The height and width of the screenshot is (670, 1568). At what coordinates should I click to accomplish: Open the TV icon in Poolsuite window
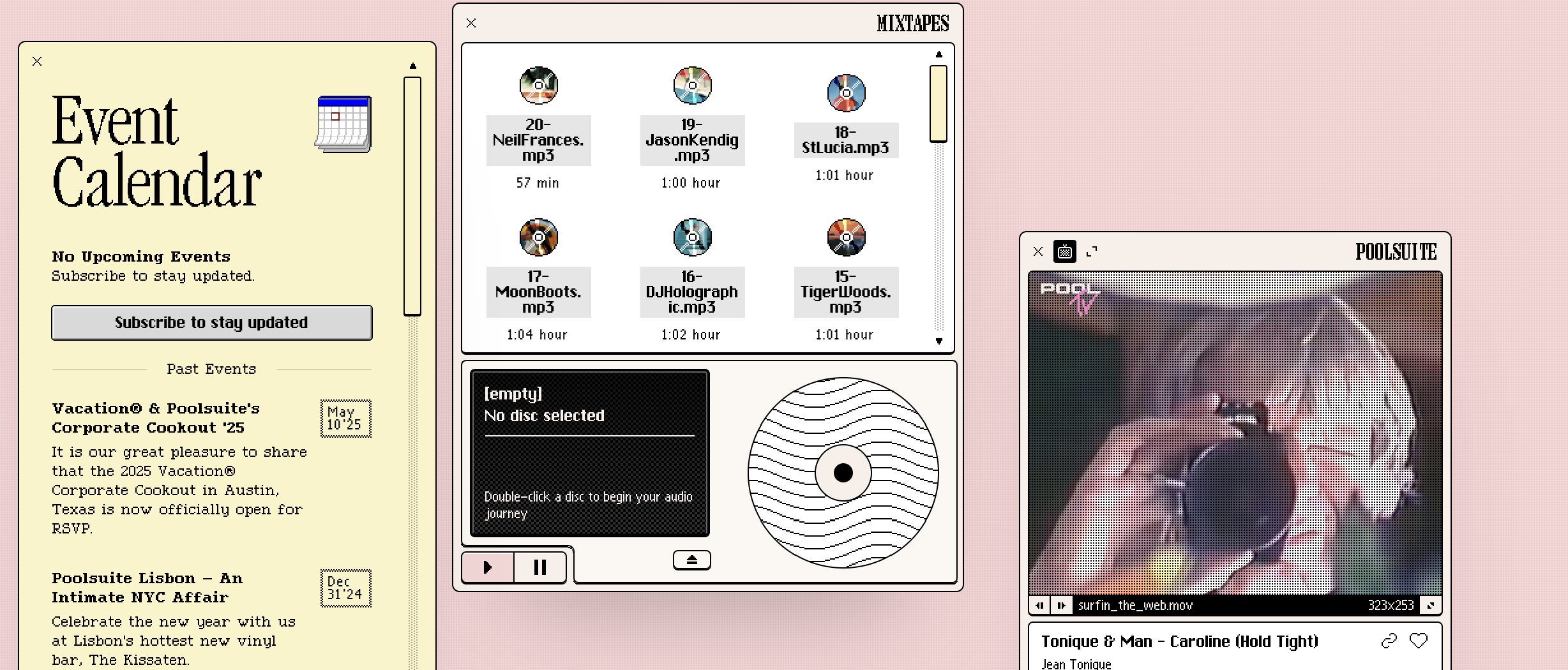[1064, 251]
